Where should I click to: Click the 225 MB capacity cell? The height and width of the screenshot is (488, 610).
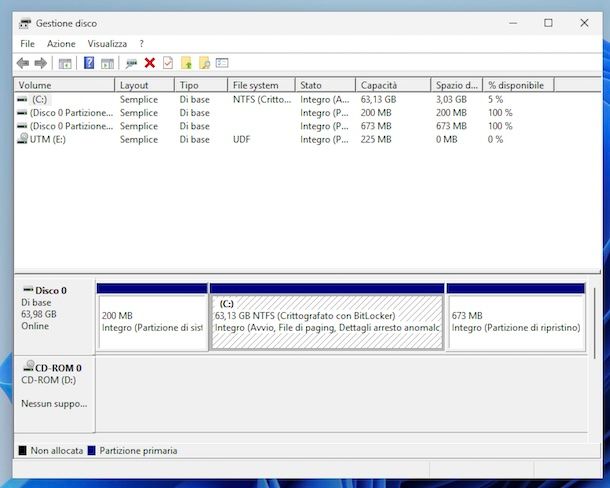pos(376,139)
